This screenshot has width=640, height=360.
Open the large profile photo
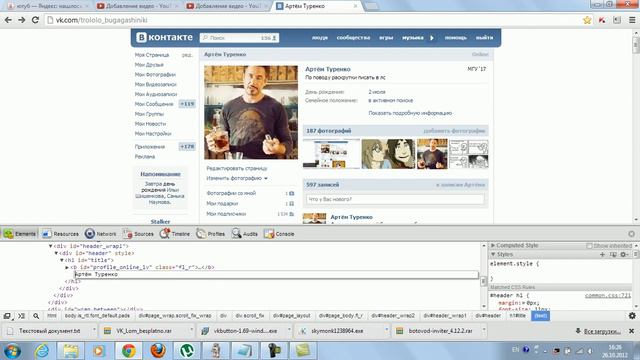[251, 112]
